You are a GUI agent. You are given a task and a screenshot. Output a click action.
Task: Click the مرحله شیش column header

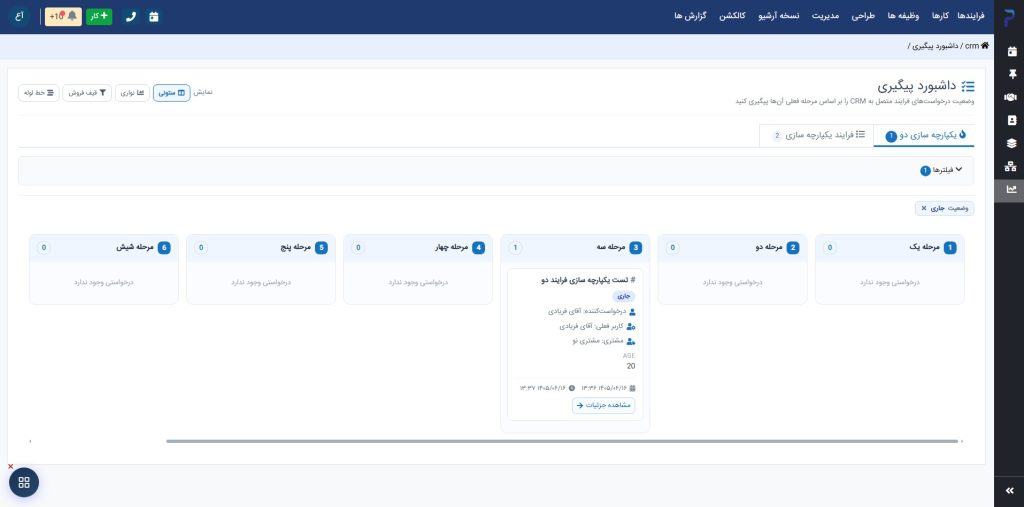[x=103, y=248]
